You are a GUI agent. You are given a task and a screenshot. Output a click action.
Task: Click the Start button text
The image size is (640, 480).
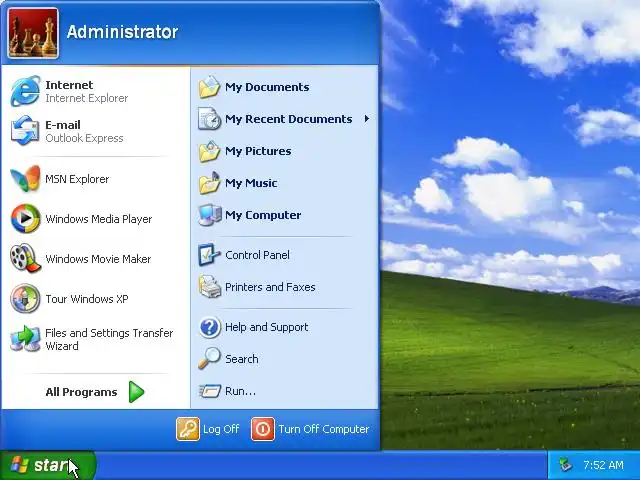point(51,465)
